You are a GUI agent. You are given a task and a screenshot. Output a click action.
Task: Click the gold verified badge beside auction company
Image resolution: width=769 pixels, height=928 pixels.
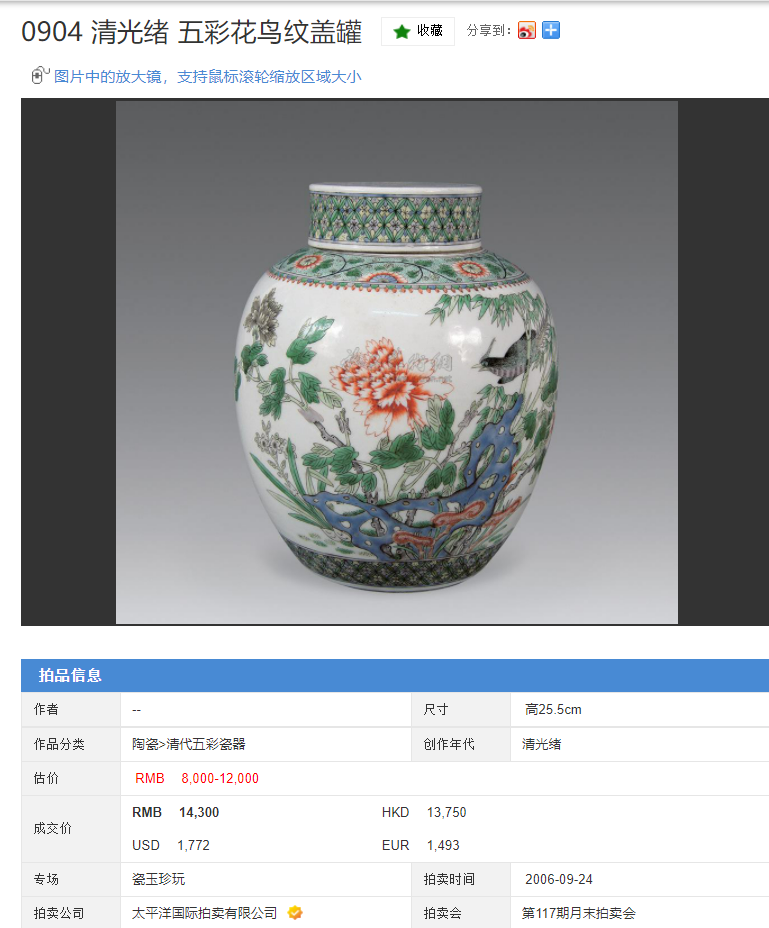click(x=294, y=913)
